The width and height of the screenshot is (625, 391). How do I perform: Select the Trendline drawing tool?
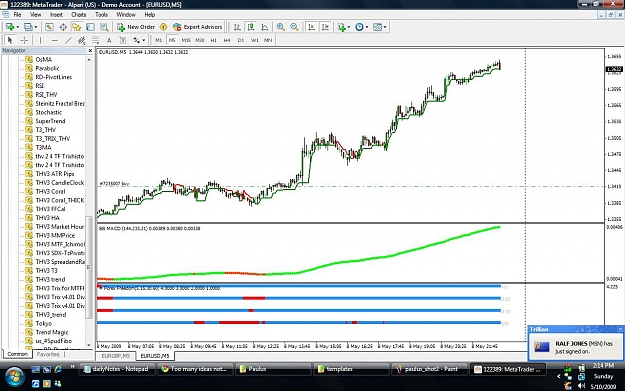tap(68, 40)
